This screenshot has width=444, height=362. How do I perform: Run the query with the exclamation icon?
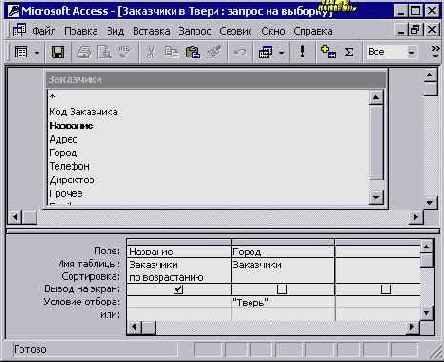[302, 52]
